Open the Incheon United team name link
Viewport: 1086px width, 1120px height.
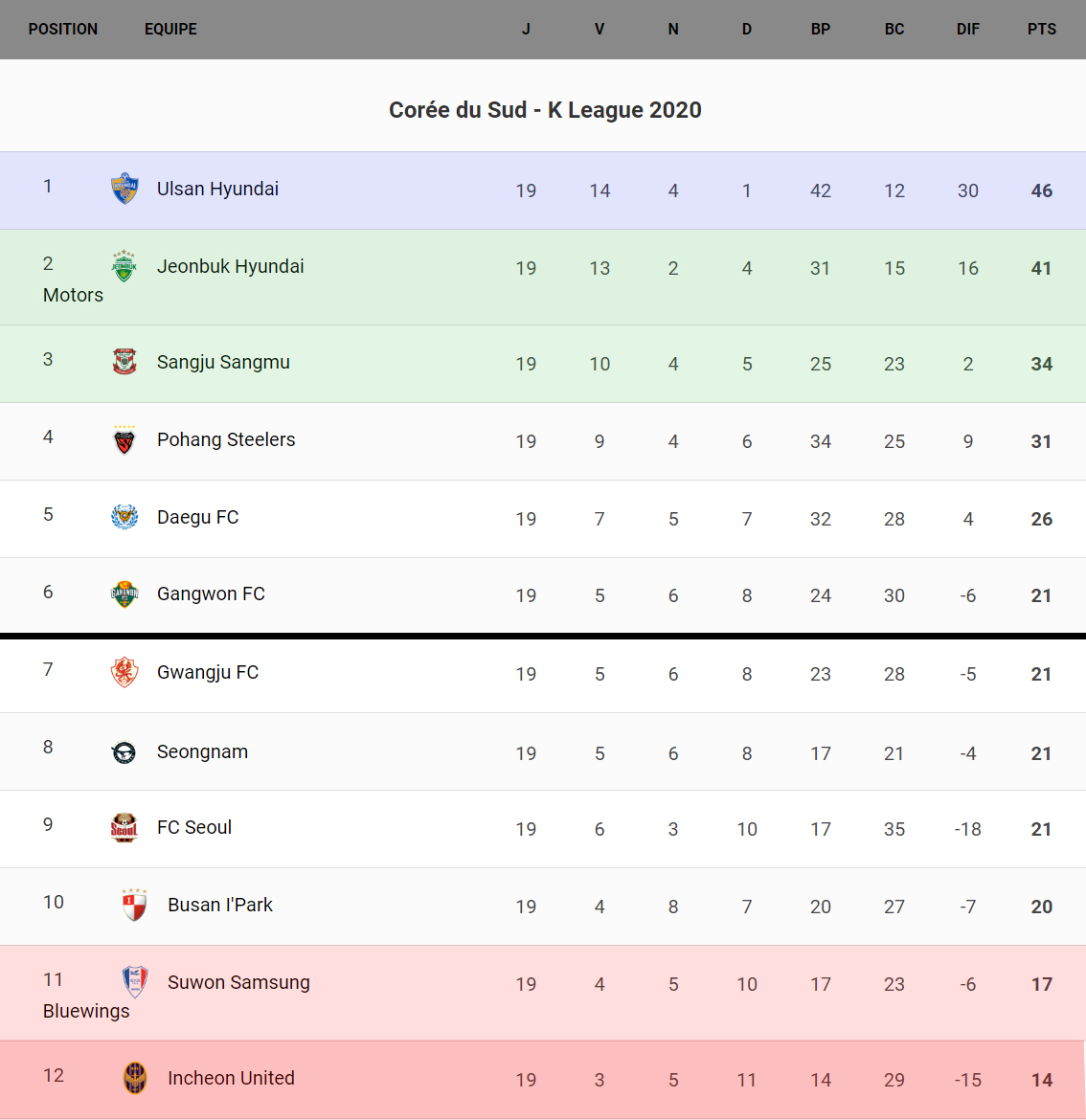(x=231, y=1078)
